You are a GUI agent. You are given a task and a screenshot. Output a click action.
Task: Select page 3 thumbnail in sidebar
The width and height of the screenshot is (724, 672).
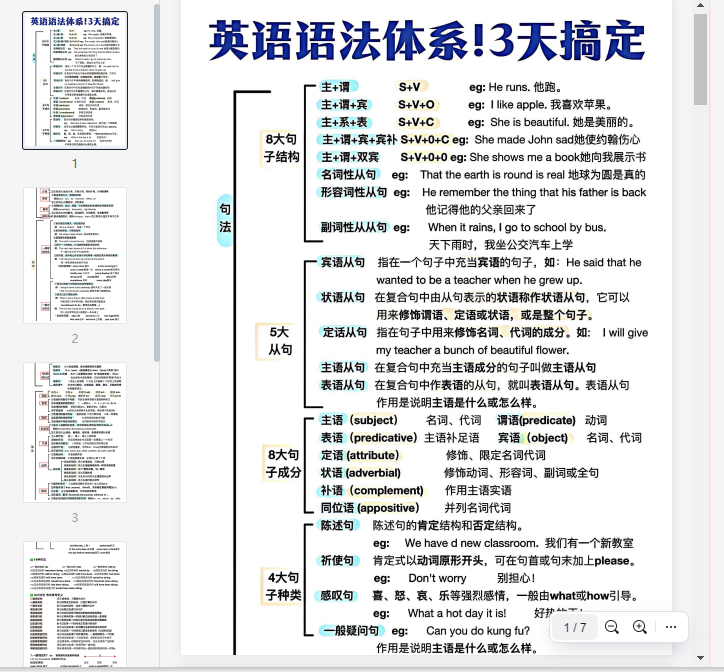(x=75, y=432)
